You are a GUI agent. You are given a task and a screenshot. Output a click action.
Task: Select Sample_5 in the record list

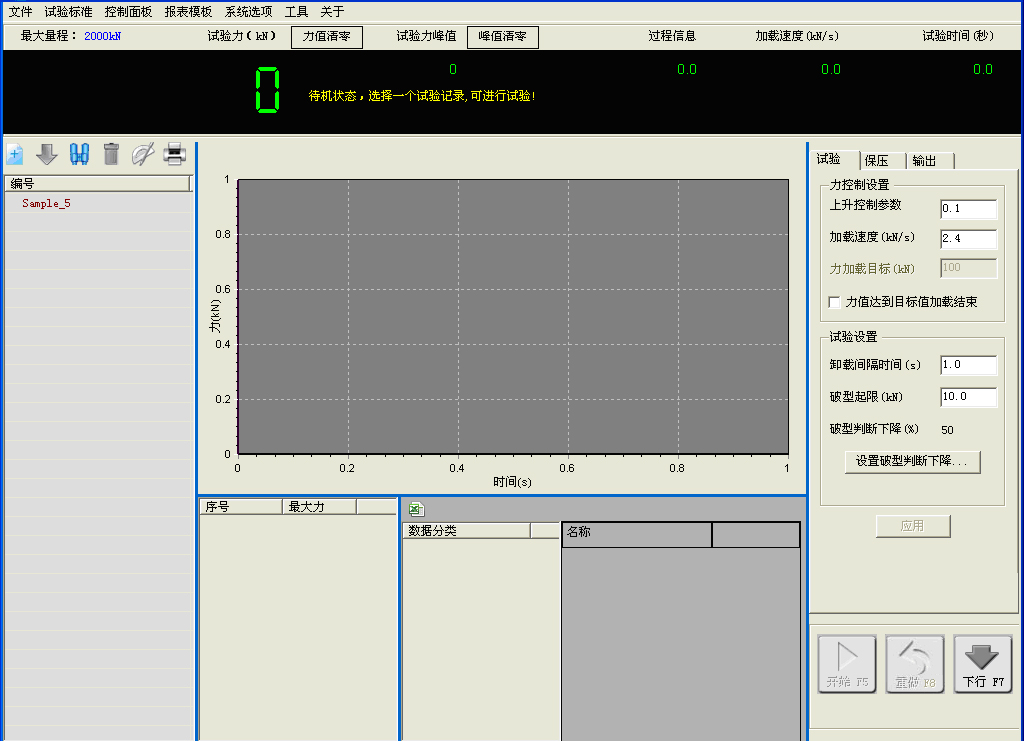click(x=47, y=203)
